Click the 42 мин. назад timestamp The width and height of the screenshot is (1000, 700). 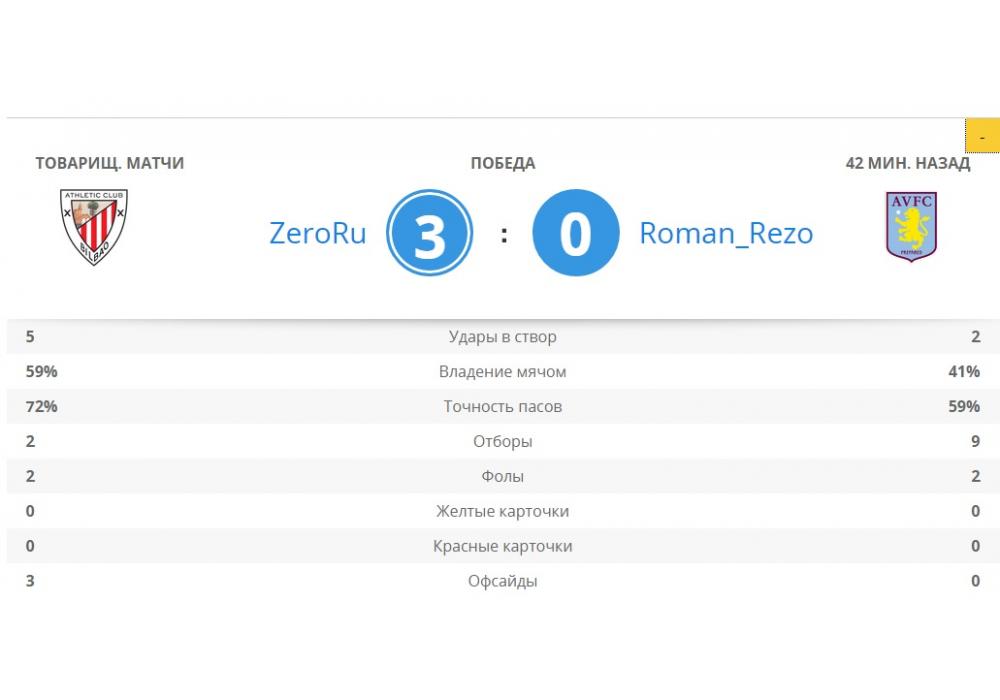pos(908,163)
